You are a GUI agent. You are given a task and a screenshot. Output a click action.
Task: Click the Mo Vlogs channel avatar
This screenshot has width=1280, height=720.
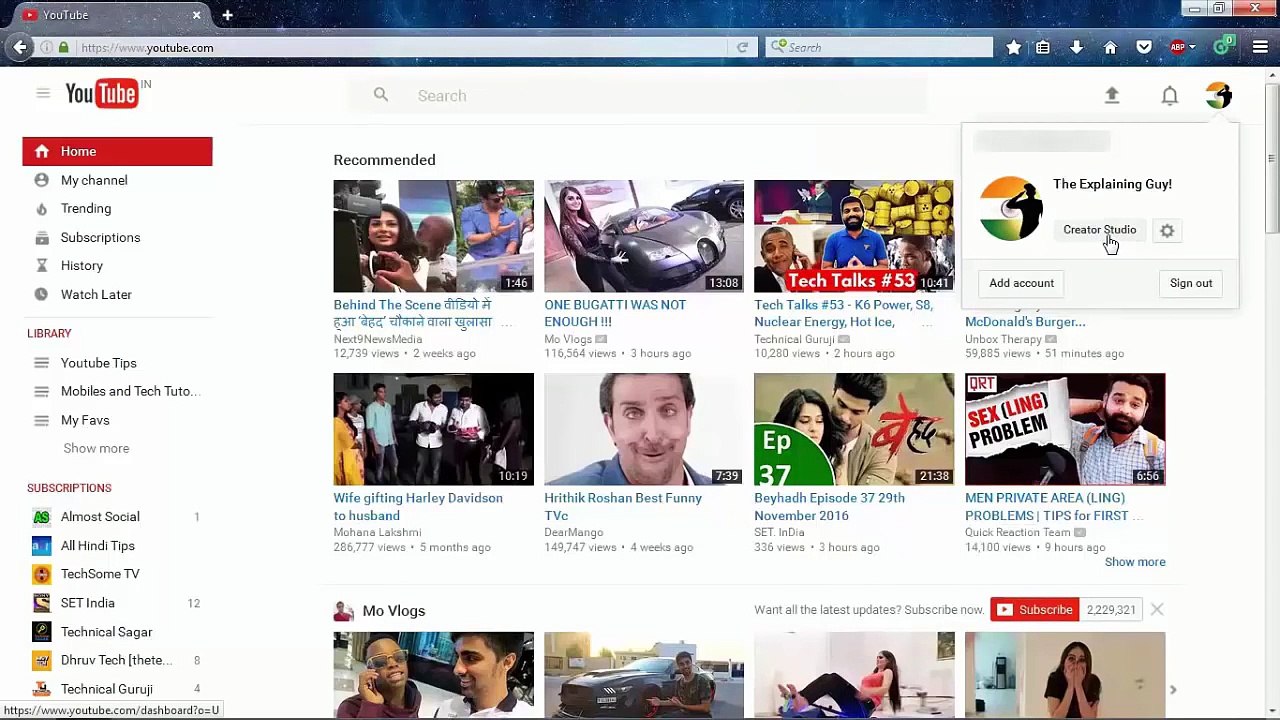(344, 611)
